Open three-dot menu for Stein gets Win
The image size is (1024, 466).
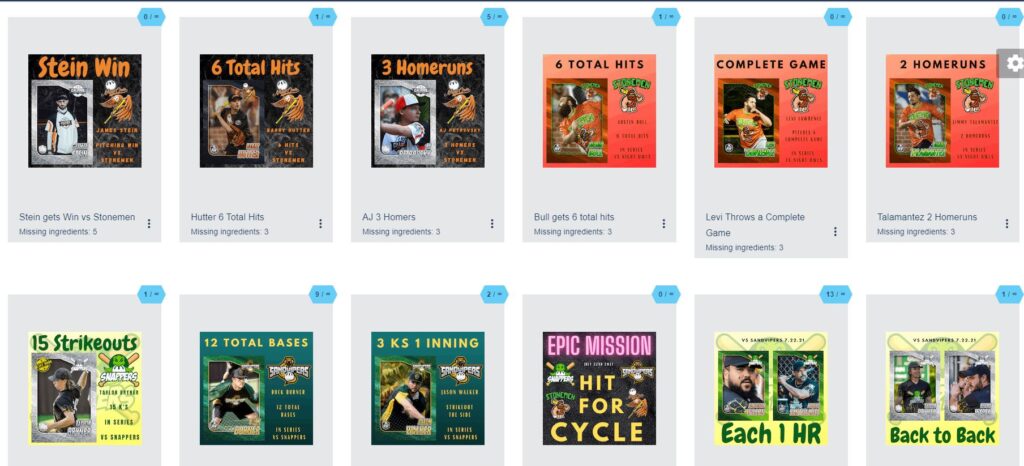click(149, 223)
